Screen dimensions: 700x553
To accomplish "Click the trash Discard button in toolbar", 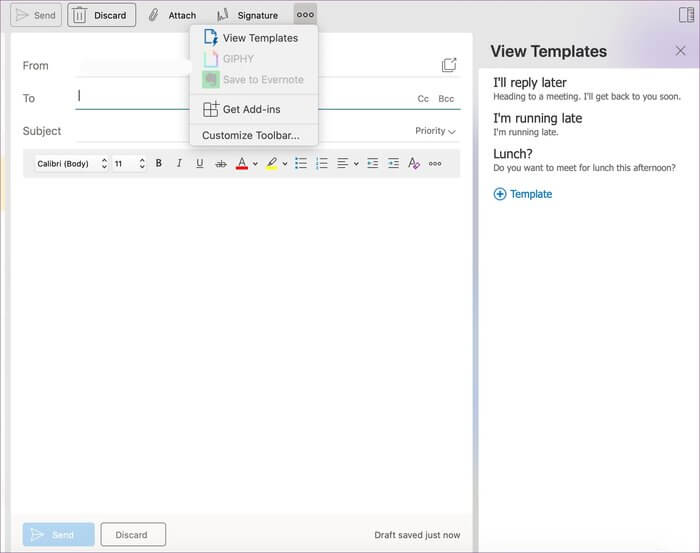I will coord(101,15).
